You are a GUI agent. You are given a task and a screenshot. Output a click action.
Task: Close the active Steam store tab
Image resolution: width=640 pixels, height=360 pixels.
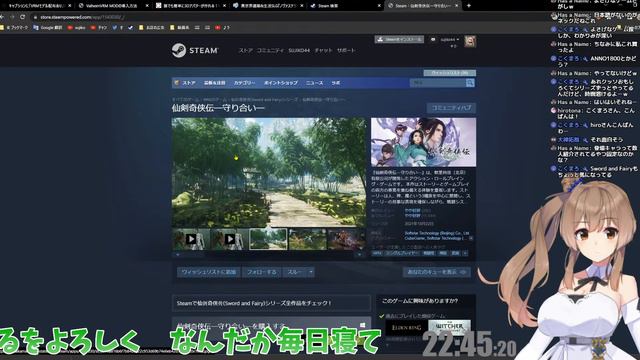coord(456,6)
